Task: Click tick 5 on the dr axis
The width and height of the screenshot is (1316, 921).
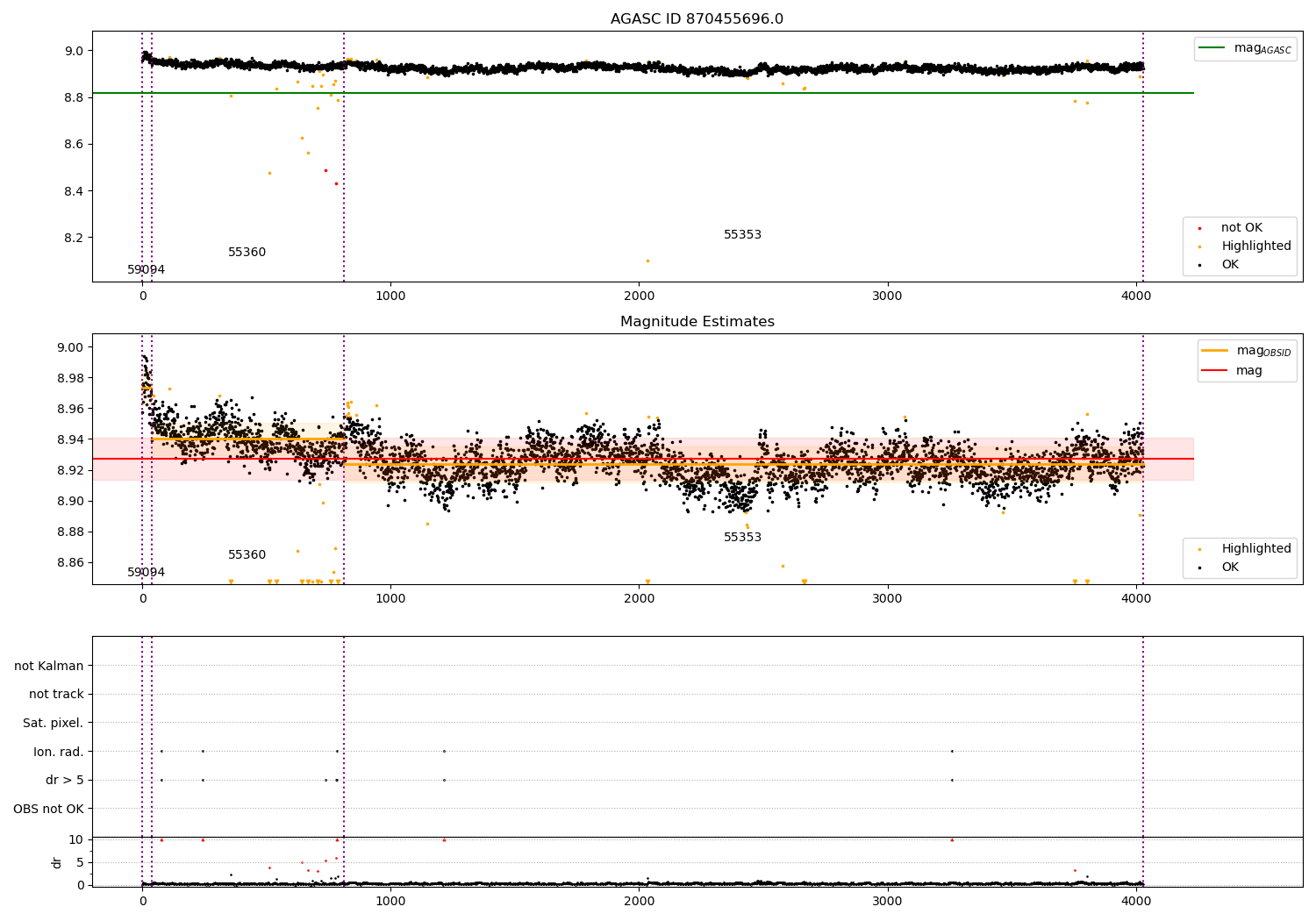Action: pos(81,862)
